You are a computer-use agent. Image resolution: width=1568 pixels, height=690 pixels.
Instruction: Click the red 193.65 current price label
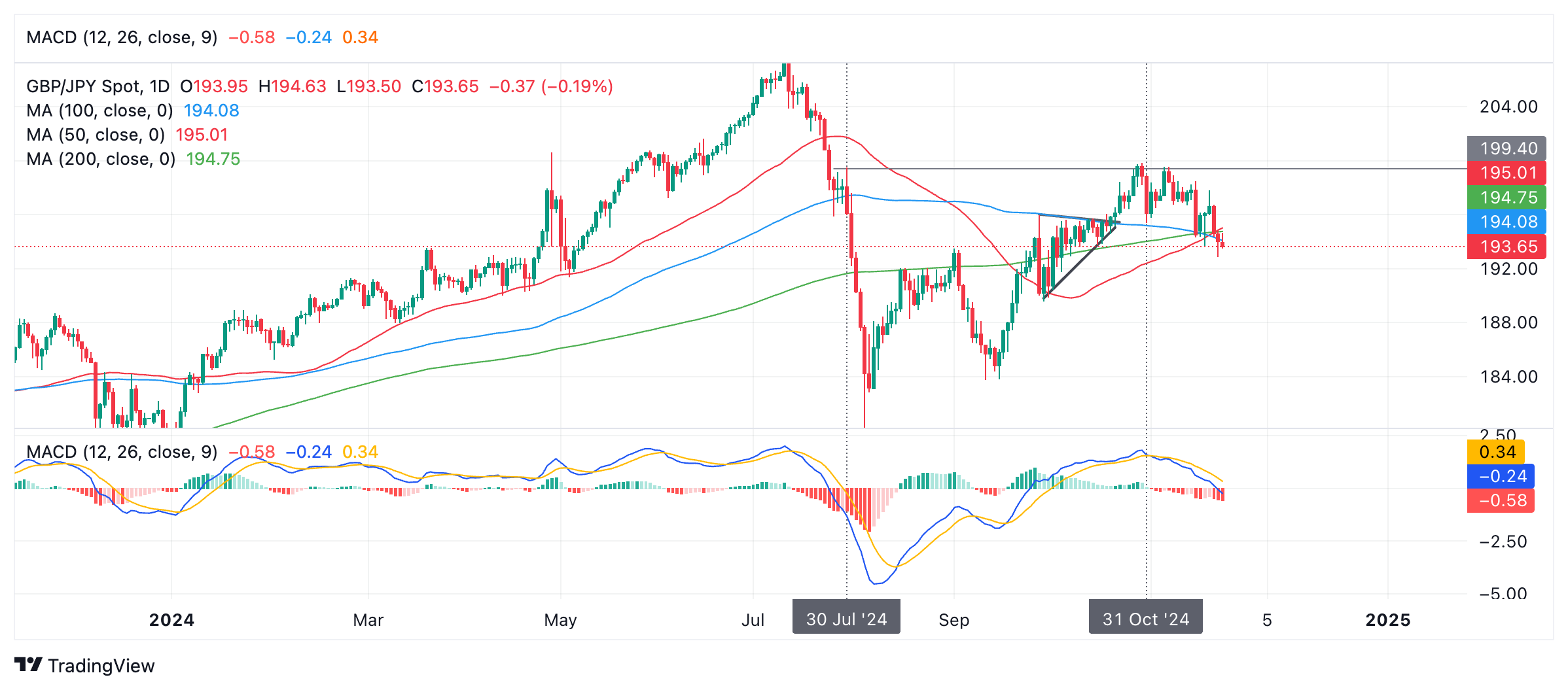1506,247
